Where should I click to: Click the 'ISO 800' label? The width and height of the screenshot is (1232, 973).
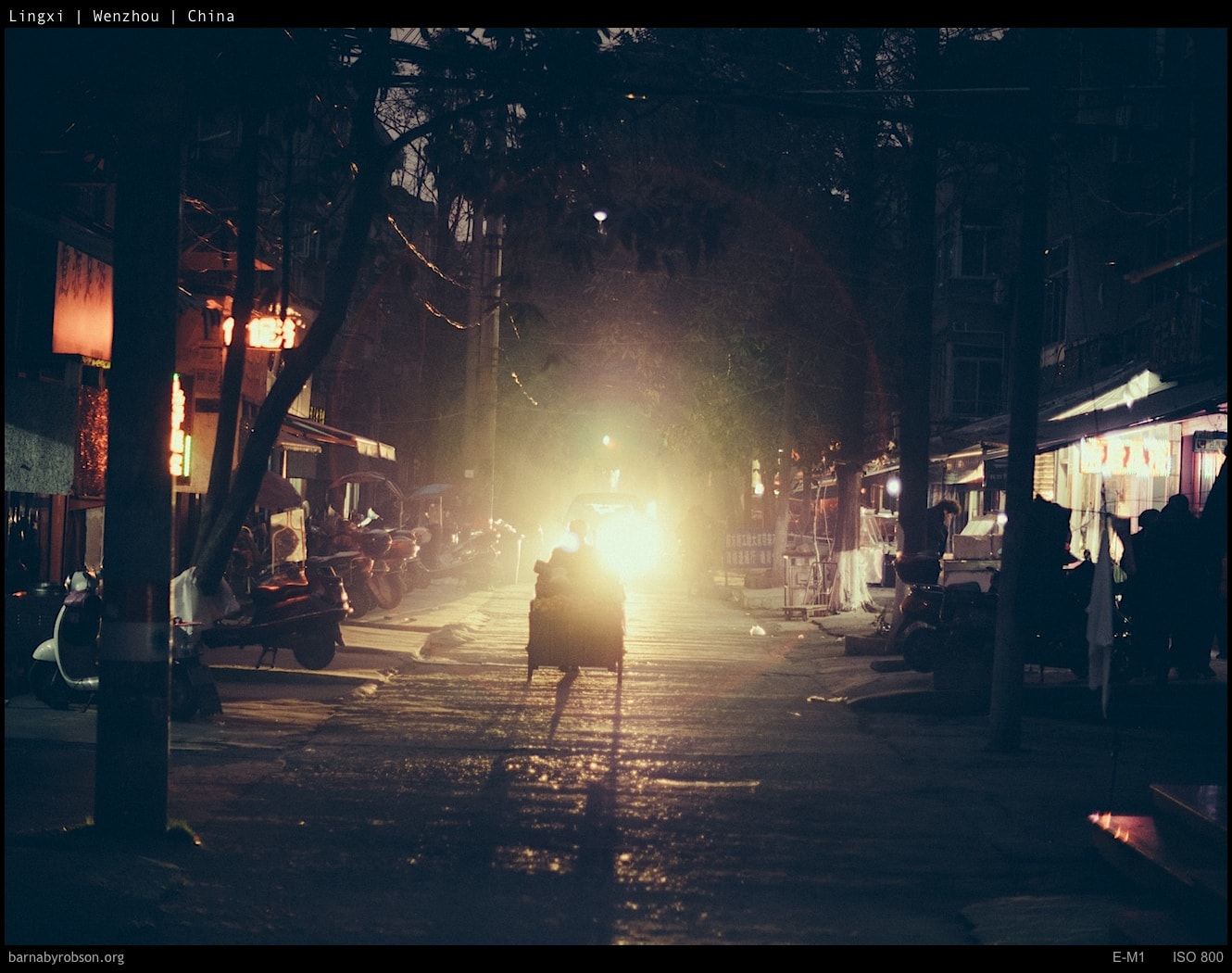[x=1198, y=957]
